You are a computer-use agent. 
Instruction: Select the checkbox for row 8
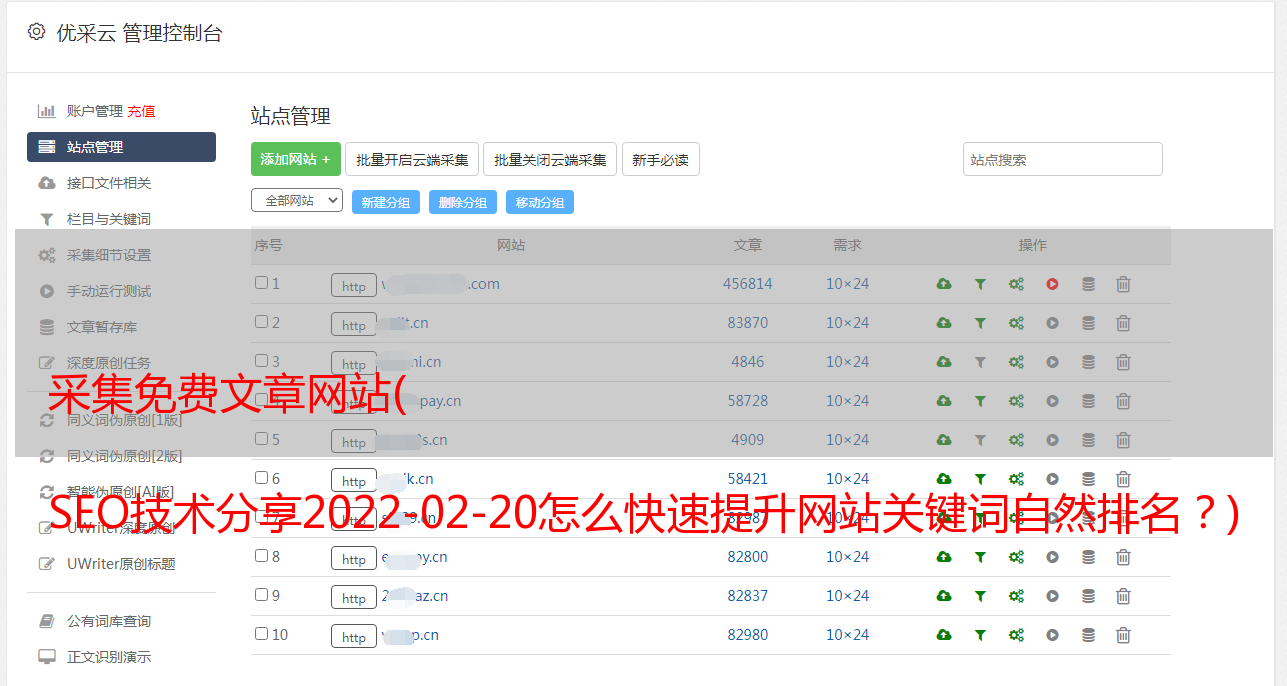tap(261, 556)
